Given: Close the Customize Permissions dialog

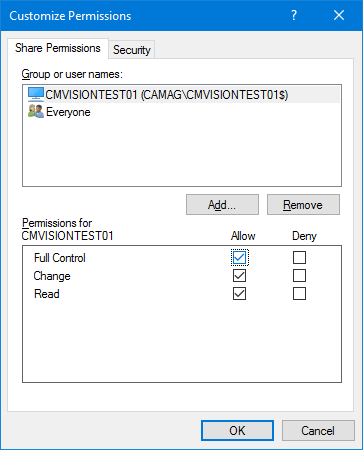Looking at the screenshot, I should (339, 15).
